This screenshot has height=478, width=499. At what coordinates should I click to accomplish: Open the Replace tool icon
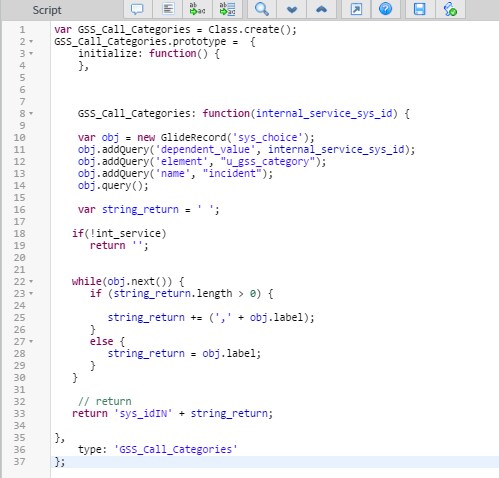point(197,9)
